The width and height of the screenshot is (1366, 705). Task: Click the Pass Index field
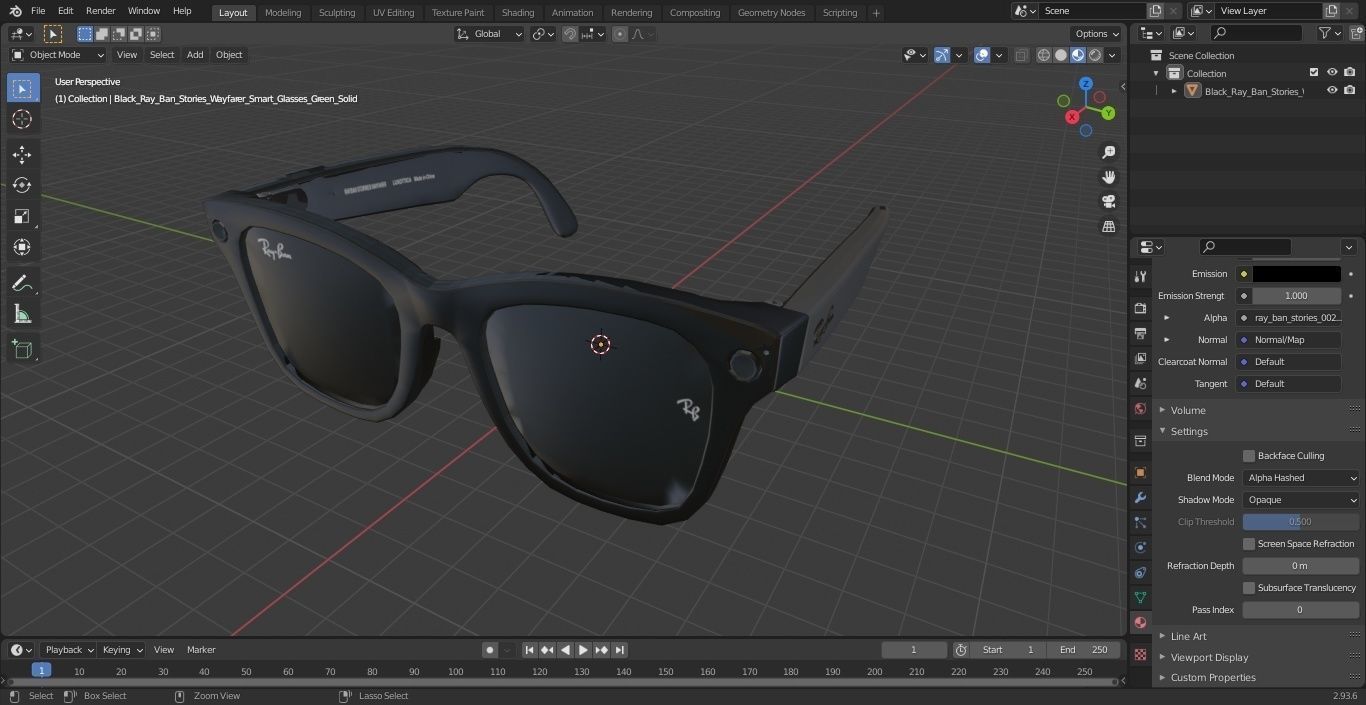click(x=1301, y=610)
